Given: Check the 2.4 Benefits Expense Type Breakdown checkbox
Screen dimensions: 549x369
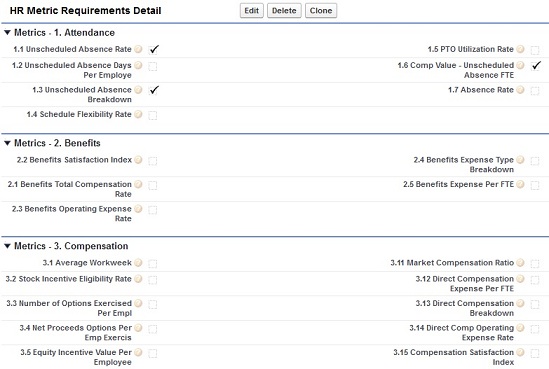Looking at the screenshot, I should click(535, 161).
